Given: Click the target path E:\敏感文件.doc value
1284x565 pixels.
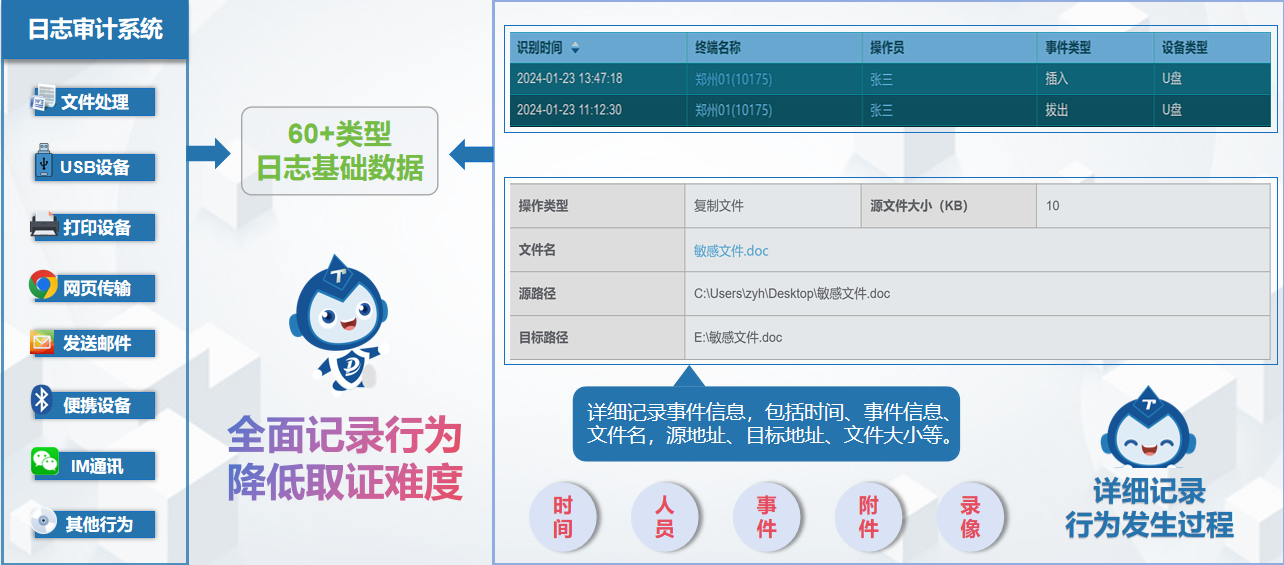Looking at the screenshot, I should pyautogui.click(x=738, y=338).
